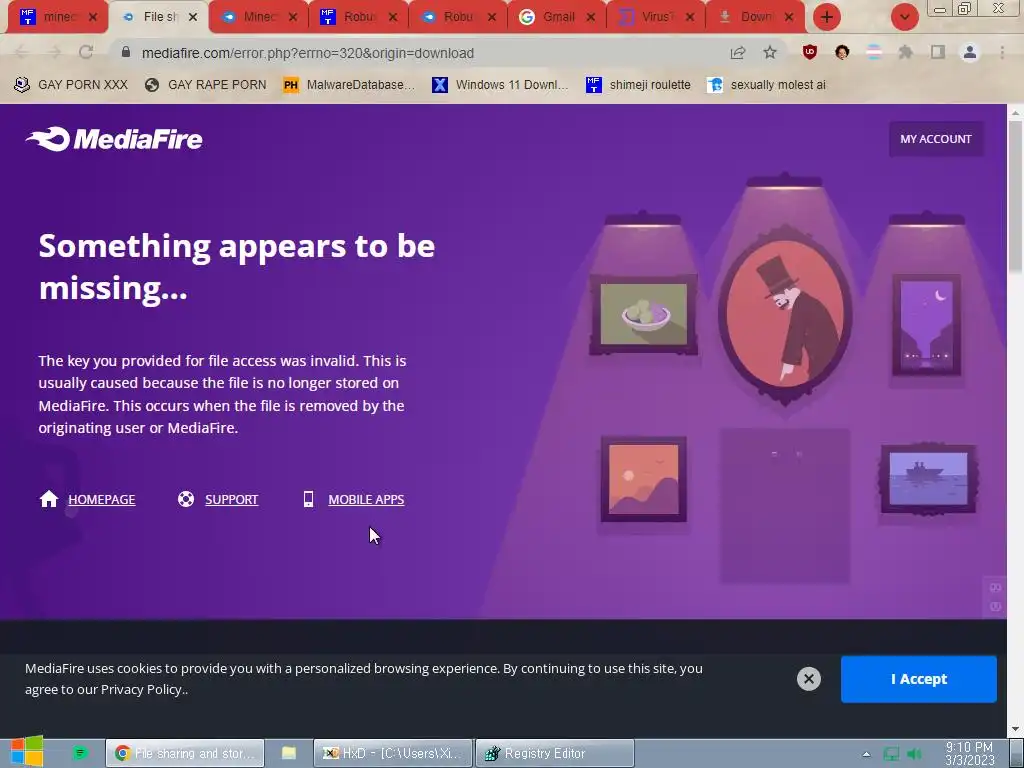Viewport: 1024px width, 768px height.
Task: Follow the HOMEPAGE link
Action: 102,500
